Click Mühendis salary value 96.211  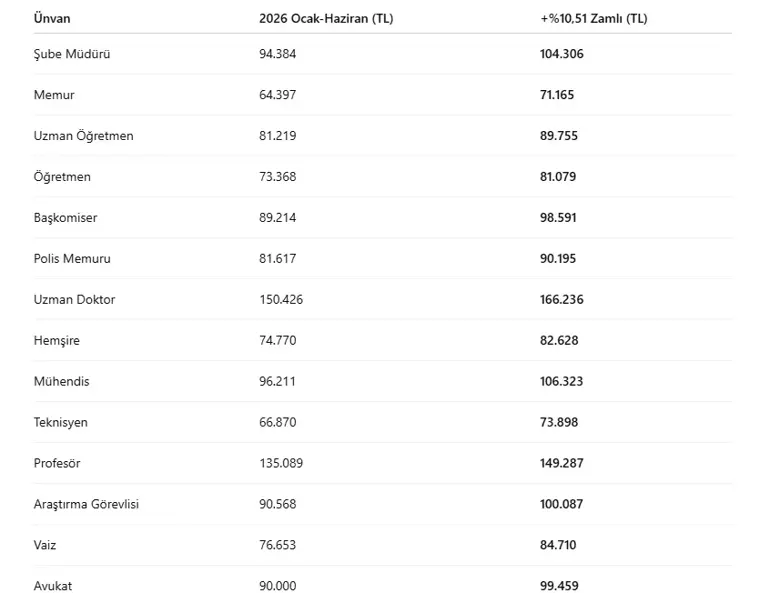[277, 381]
